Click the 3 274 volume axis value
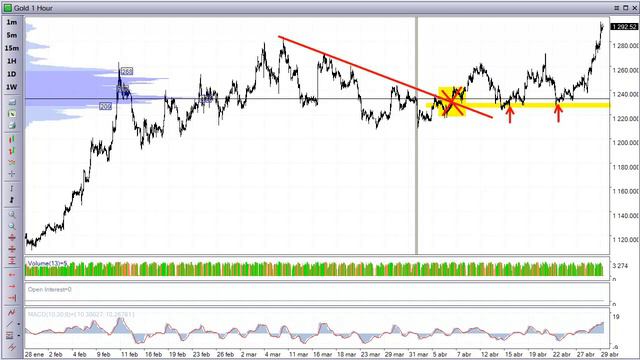Screen dimensions: 640x360 (x=620, y=266)
